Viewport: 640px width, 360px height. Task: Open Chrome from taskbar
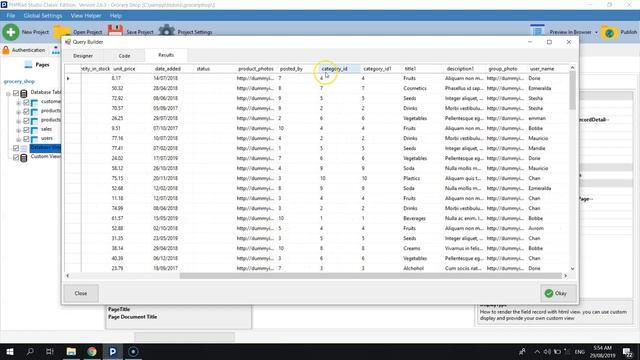92,351
